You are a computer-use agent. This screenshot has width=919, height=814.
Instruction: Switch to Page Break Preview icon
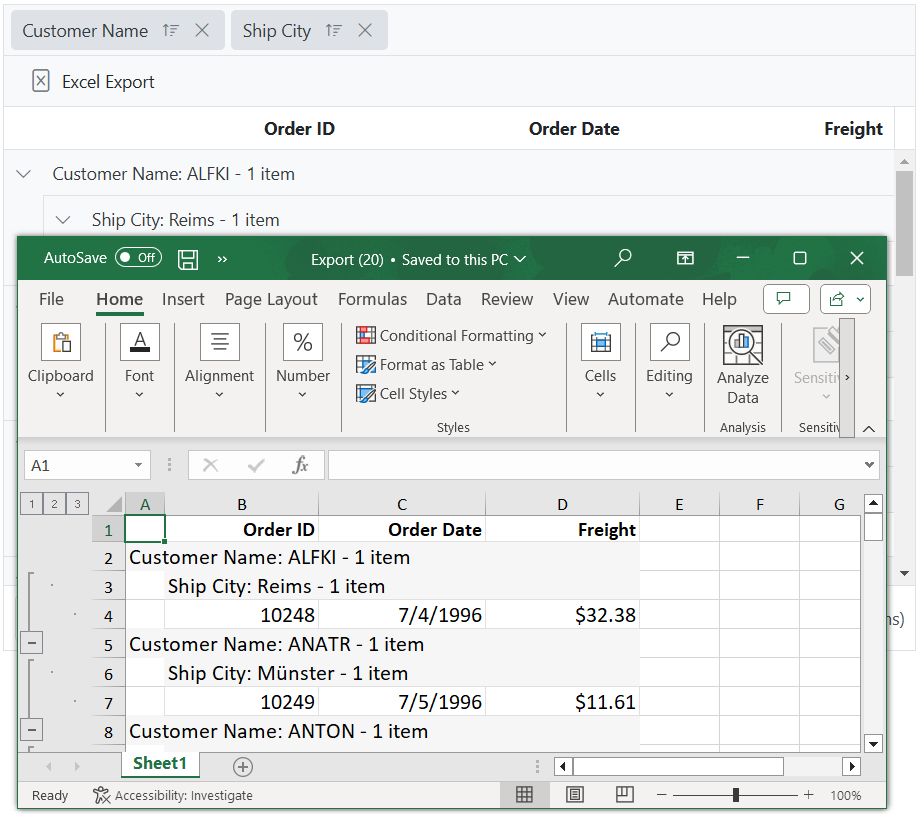pos(625,795)
